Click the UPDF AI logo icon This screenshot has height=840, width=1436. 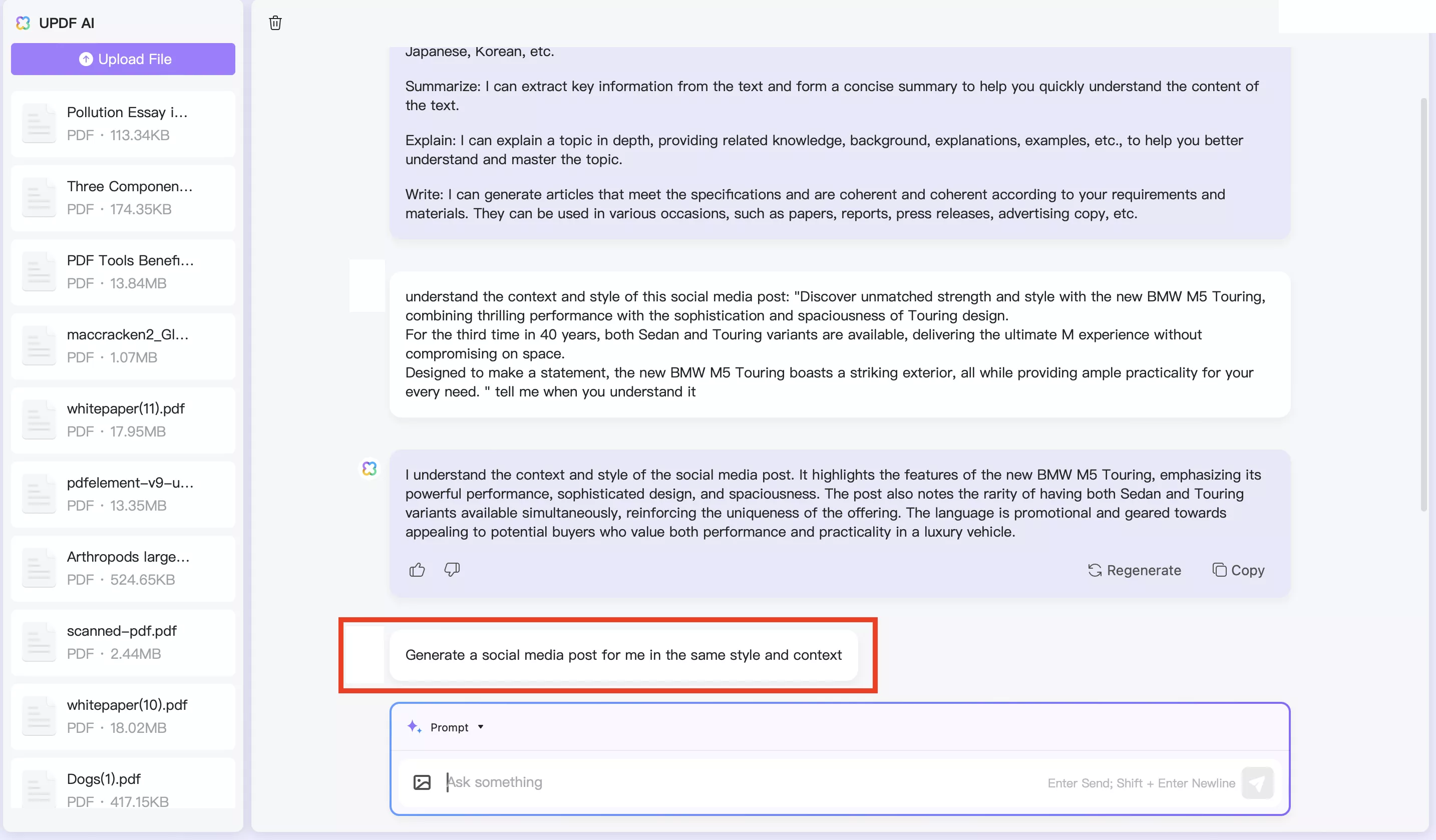tap(23, 23)
